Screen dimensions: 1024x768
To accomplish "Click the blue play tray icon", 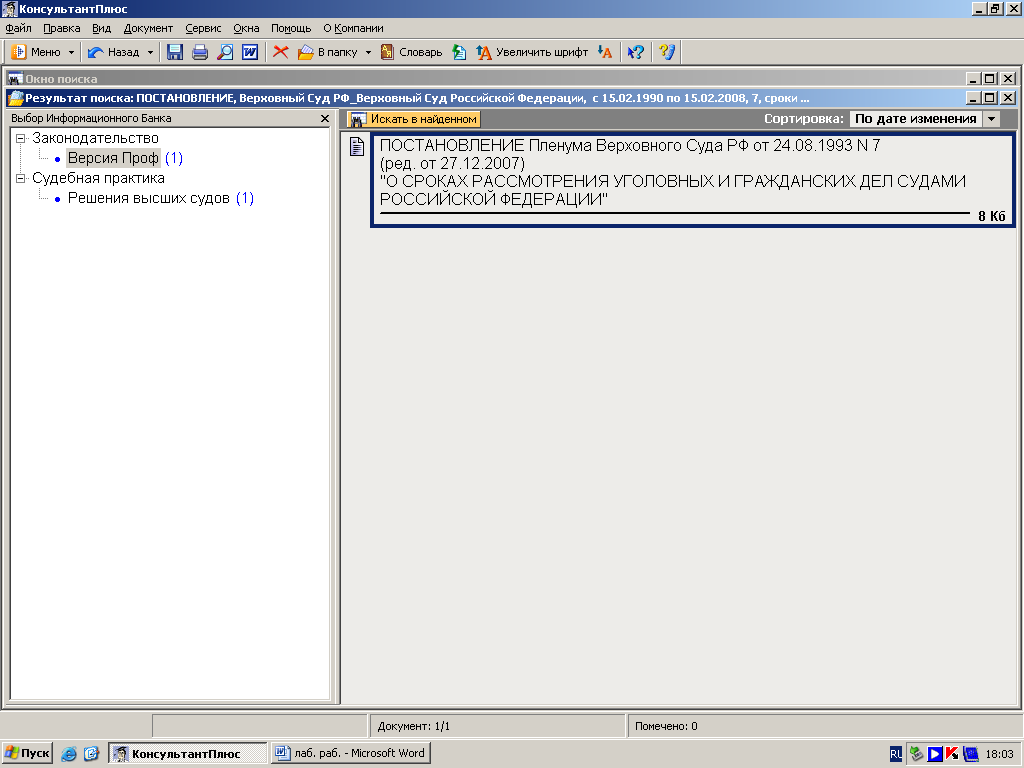I will click(935, 754).
